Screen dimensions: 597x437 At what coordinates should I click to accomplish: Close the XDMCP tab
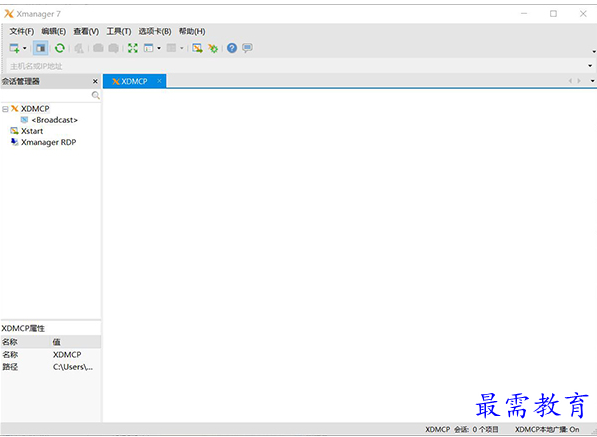pos(159,81)
